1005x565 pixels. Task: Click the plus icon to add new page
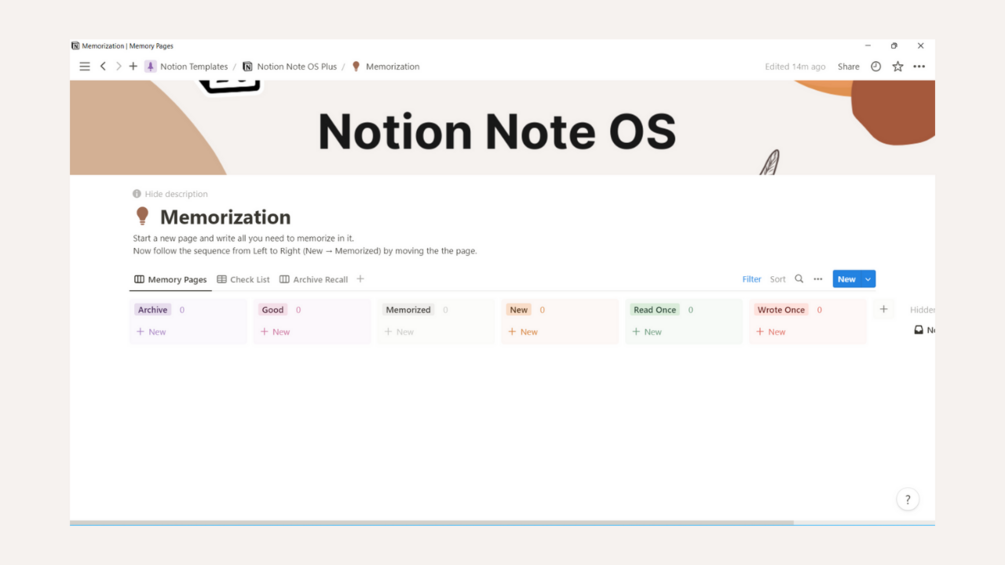click(x=133, y=67)
